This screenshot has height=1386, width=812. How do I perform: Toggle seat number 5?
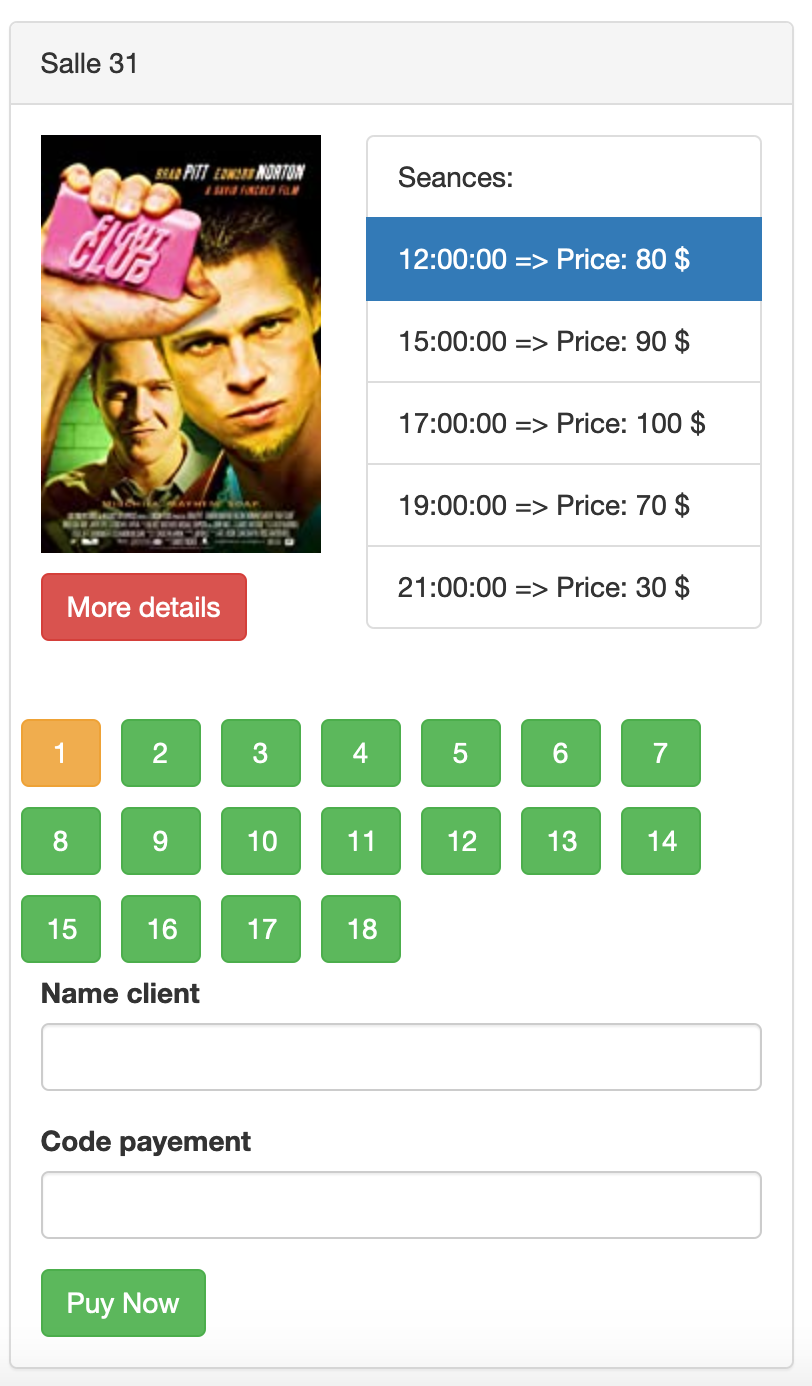tap(461, 753)
